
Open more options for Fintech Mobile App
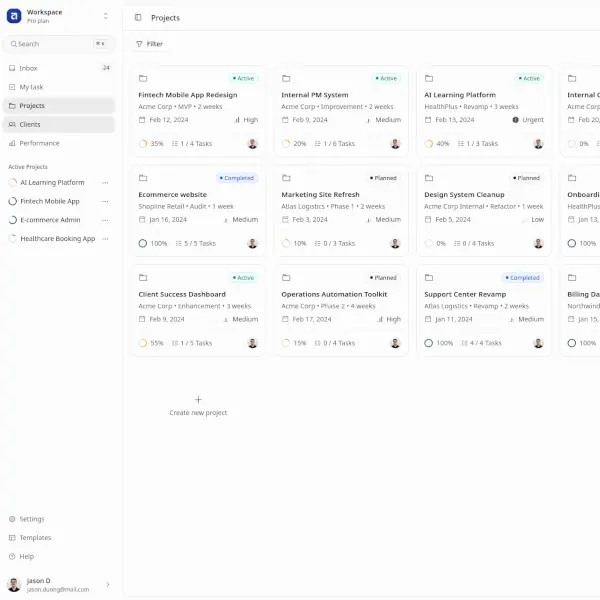tap(105, 202)
